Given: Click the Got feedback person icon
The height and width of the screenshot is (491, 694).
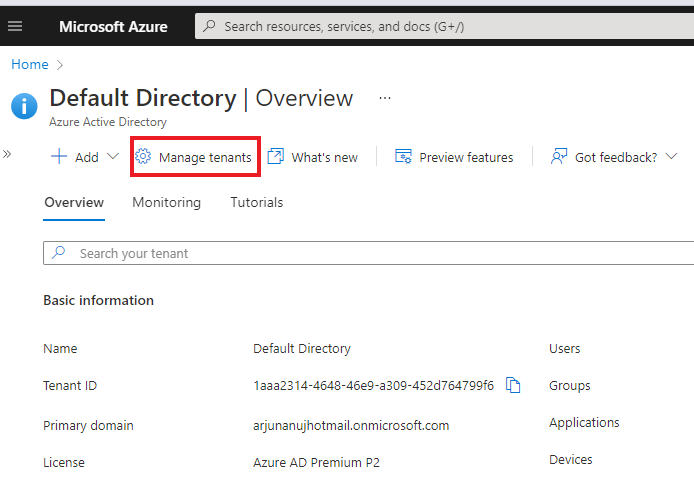Looking at the screenshot, I should click(559, 156).
